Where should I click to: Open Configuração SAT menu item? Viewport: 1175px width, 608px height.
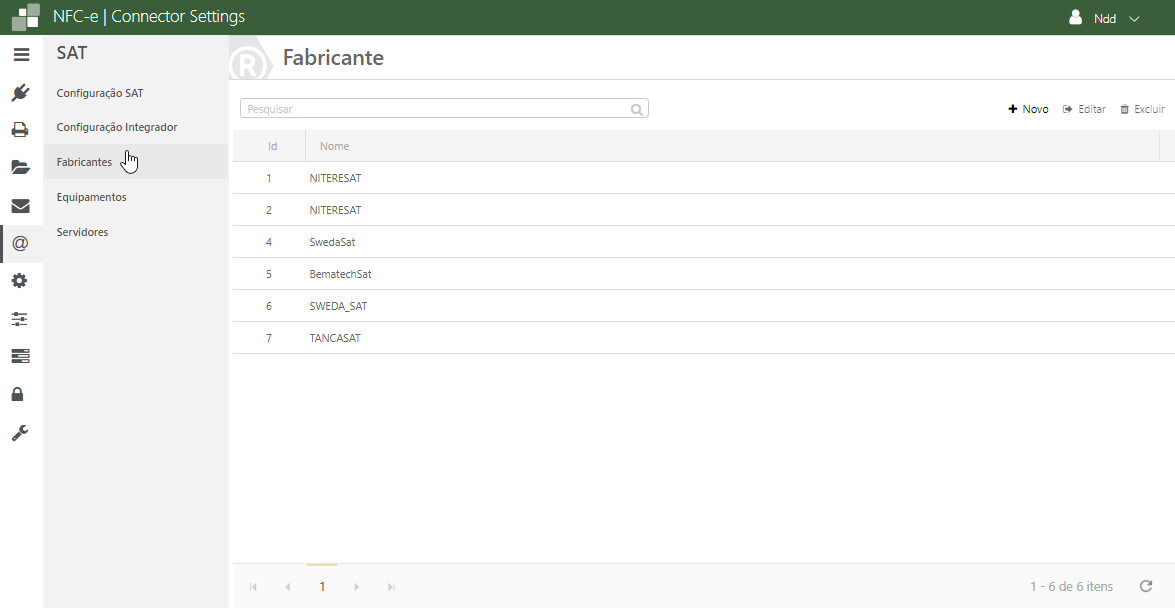pyautogui.click(x=100, y=93)
